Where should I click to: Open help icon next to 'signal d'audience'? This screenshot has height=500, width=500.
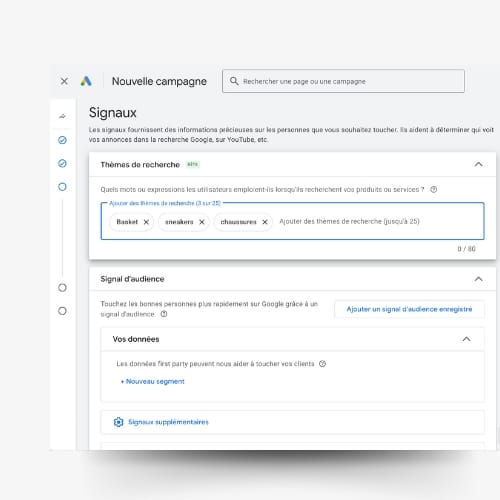click(x=164, y=314)
